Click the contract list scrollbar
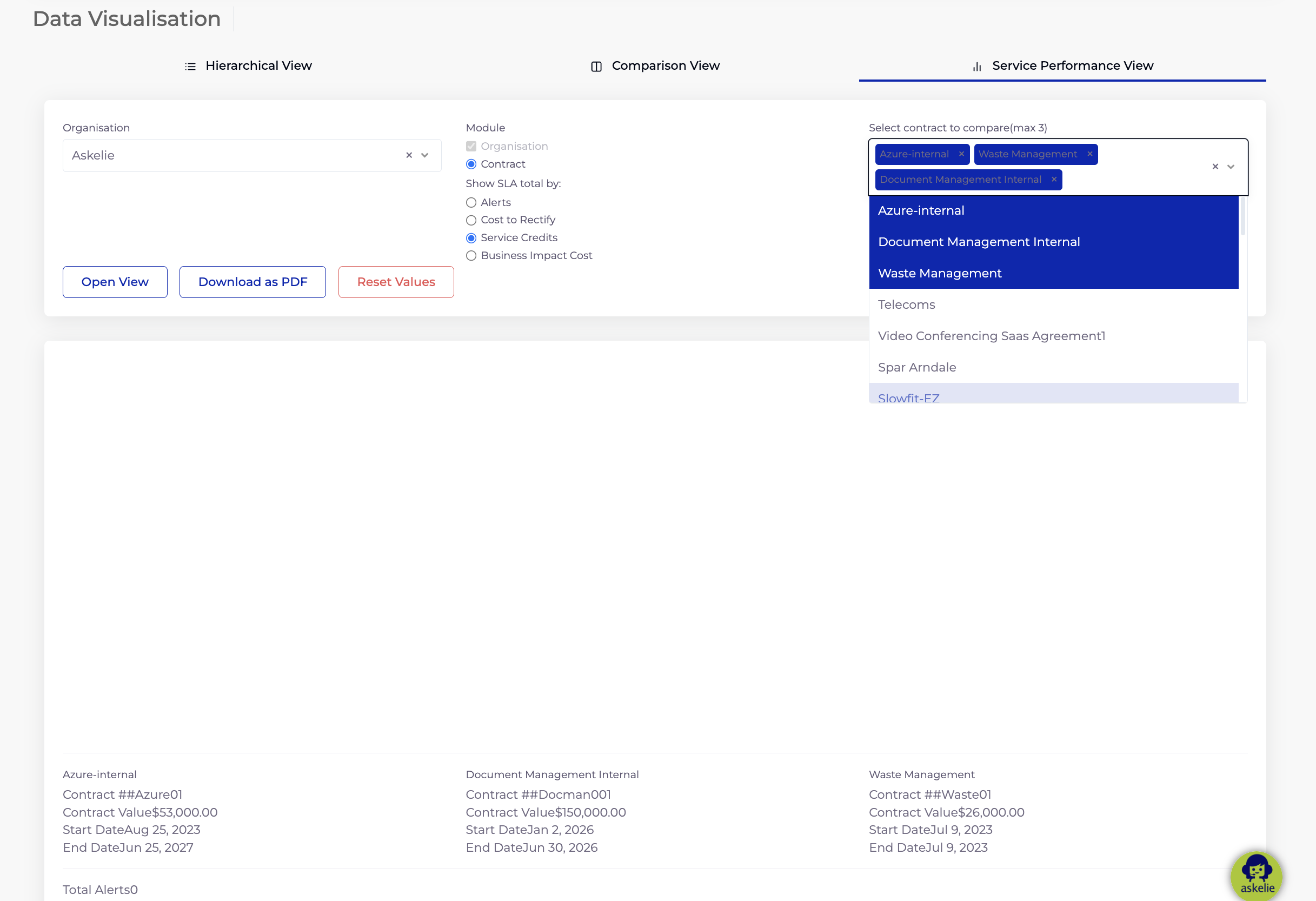 (1243, 216)
